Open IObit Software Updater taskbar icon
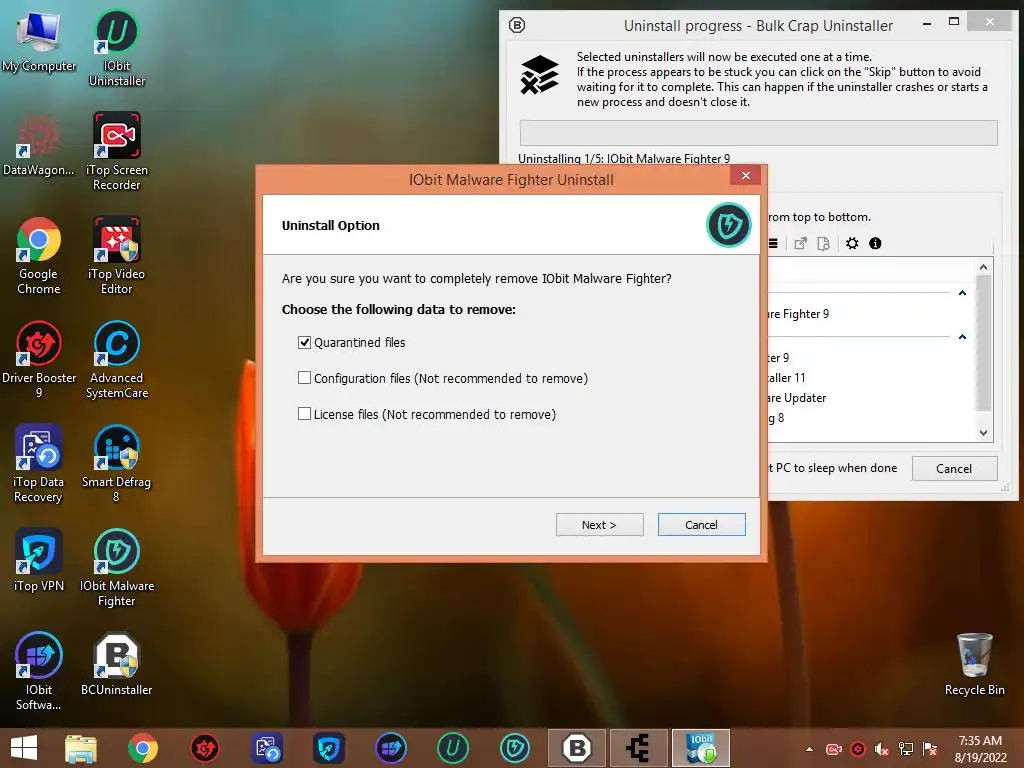1024x768 pixels. point(391,748)
